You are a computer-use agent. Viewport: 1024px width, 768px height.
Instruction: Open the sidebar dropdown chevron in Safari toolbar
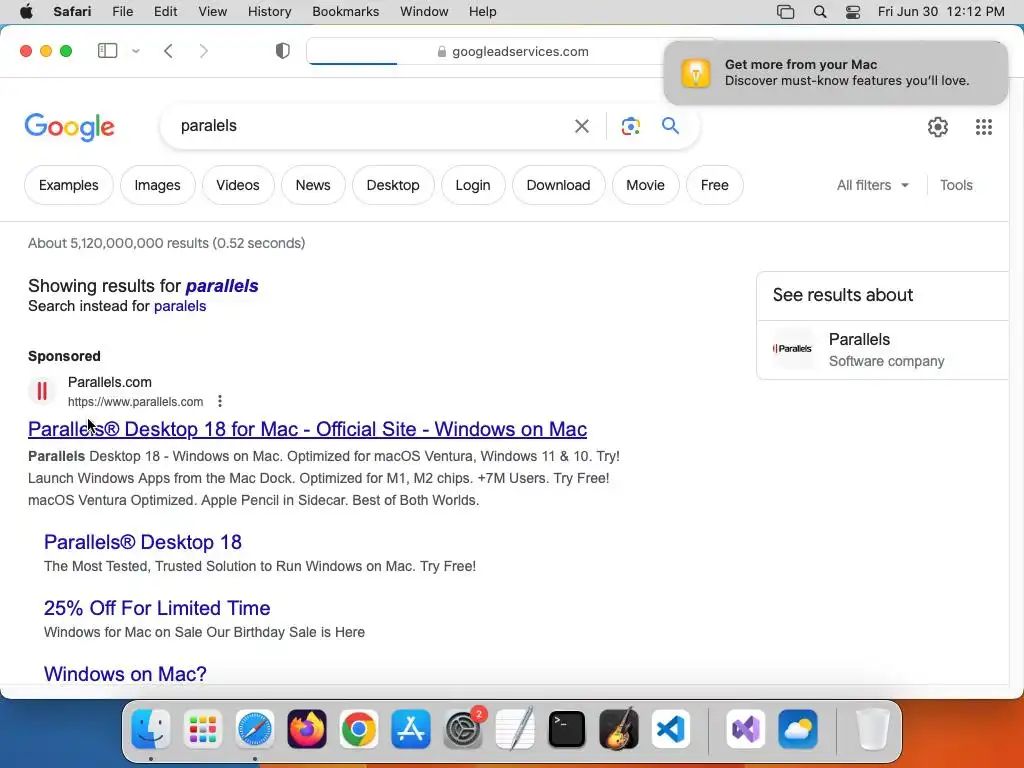[136, 51]
